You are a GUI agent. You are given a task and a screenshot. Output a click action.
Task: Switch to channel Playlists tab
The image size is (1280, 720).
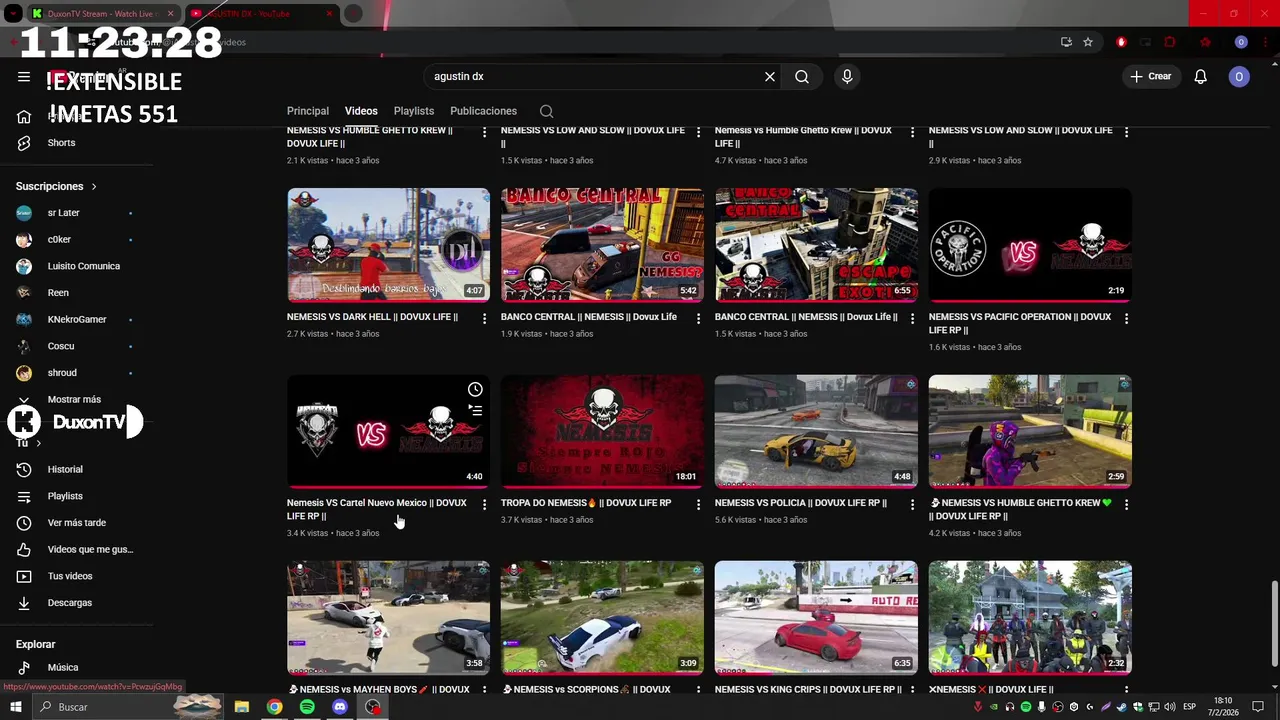click(414, 111)
